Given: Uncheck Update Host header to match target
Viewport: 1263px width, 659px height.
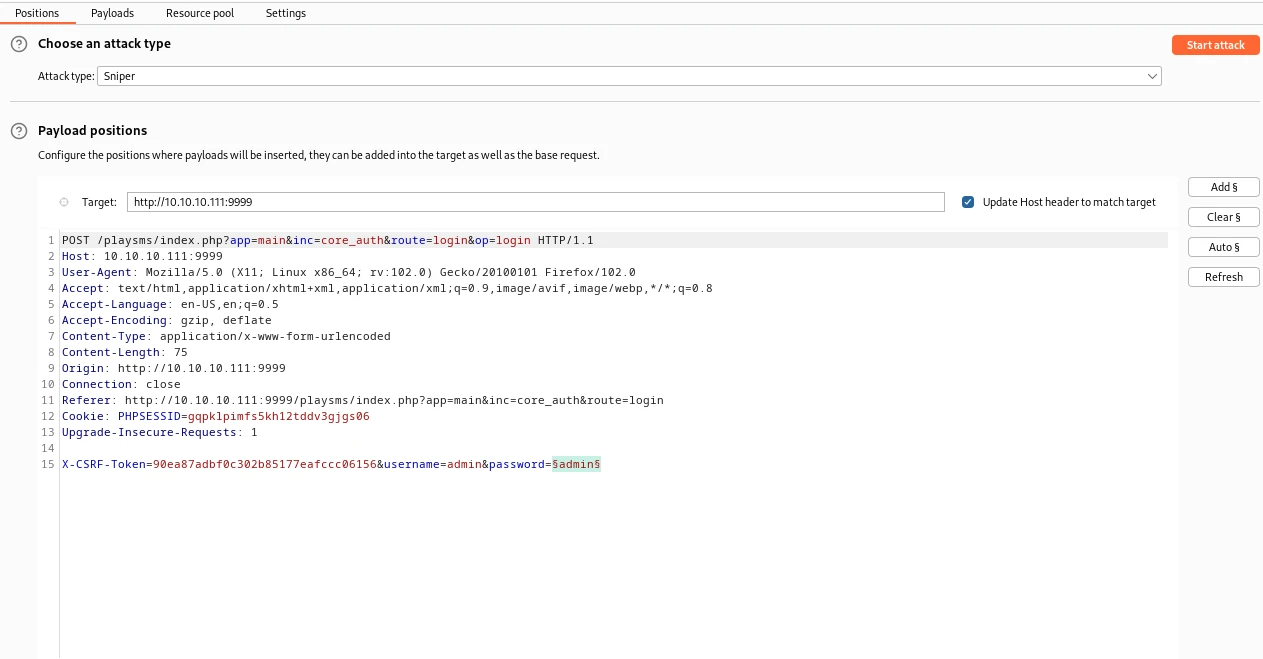Looking at the screenshot, I should [968, 202].
